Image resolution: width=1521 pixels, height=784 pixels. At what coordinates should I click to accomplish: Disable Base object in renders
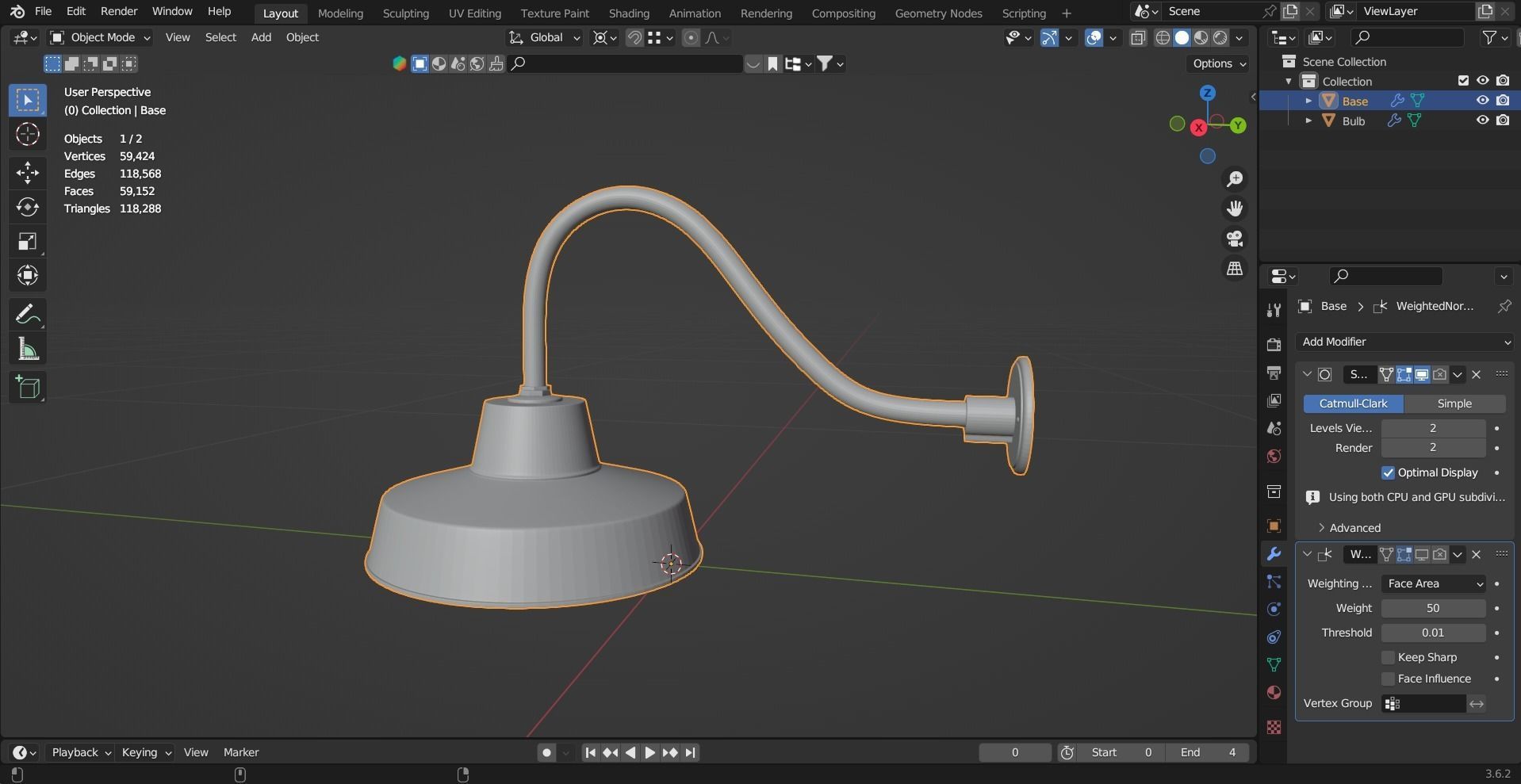pyautogui.click(x=1503, y=101)
